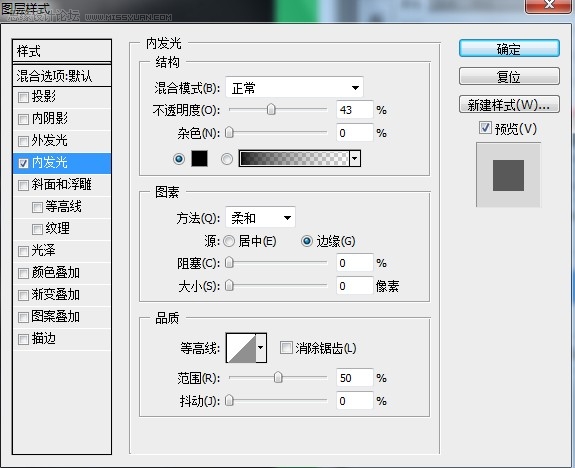The height and width of the screenshot is (468, 575).
Task: Open the gradient picker dropdown arrow
Action: coord(355,158)
